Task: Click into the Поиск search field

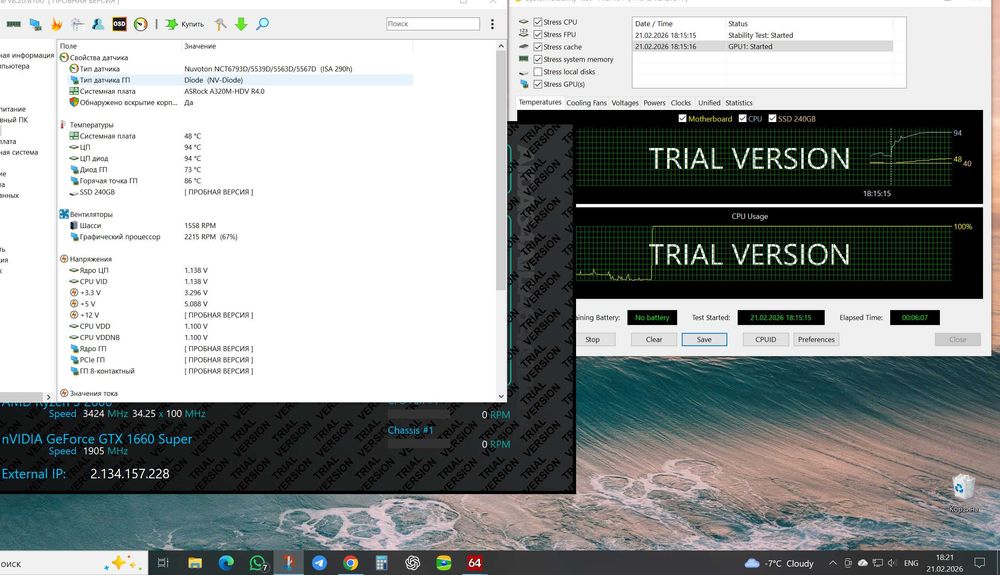Action: click(430, 23)
